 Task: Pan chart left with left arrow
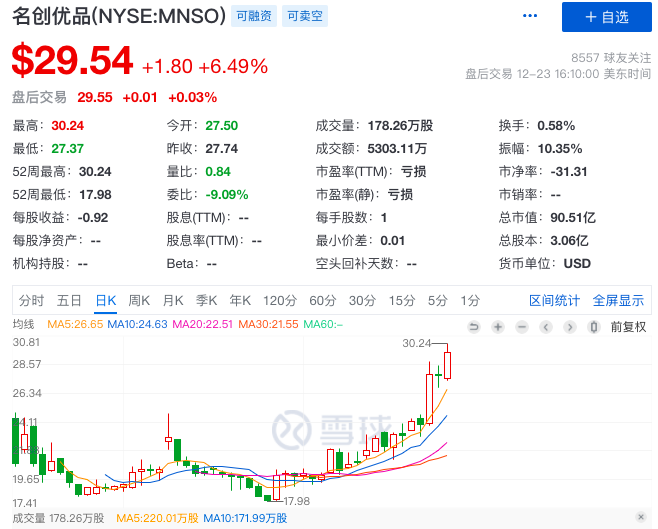click(x=546, y=327)
